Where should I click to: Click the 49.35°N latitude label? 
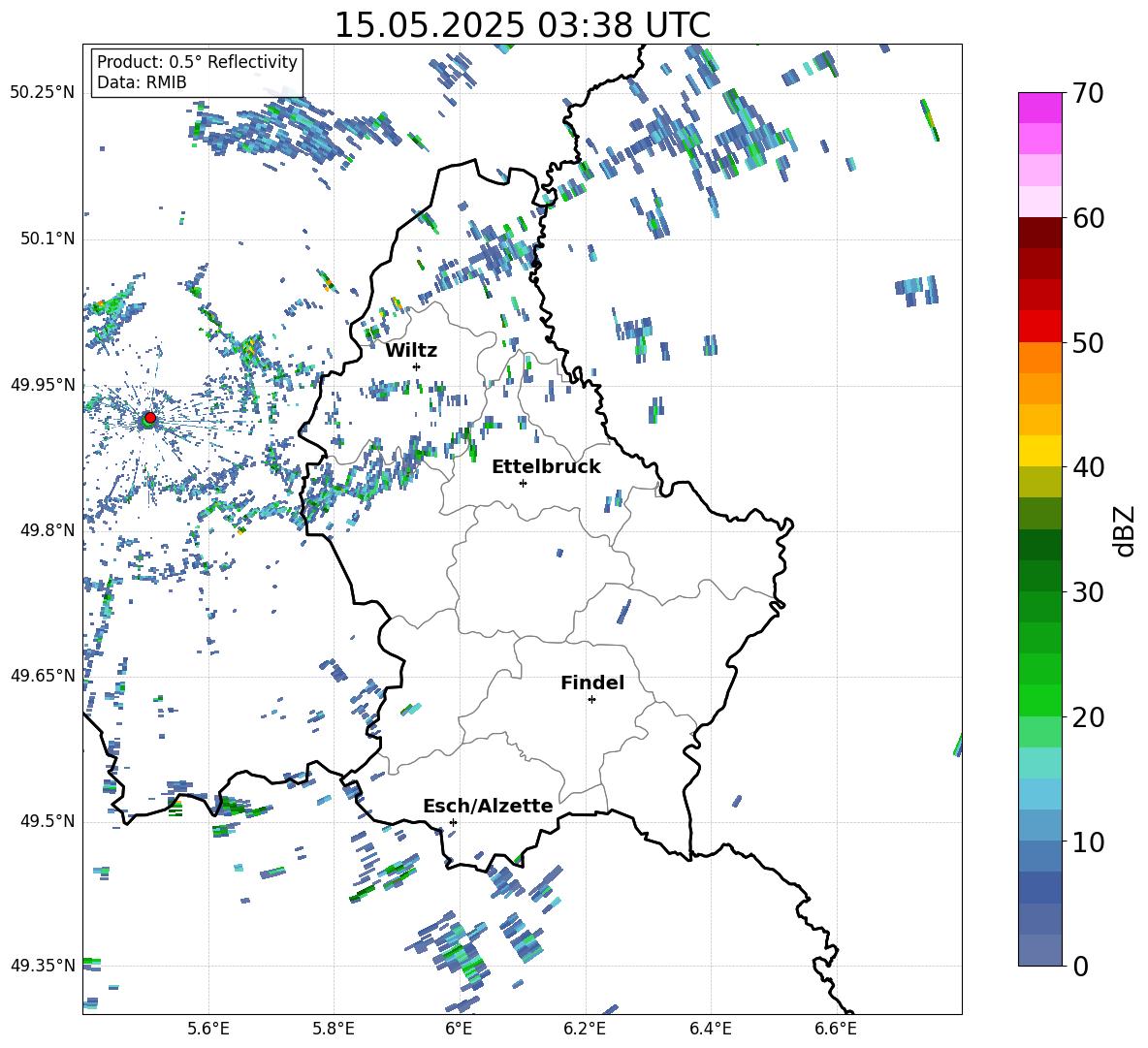click(43, 966)
